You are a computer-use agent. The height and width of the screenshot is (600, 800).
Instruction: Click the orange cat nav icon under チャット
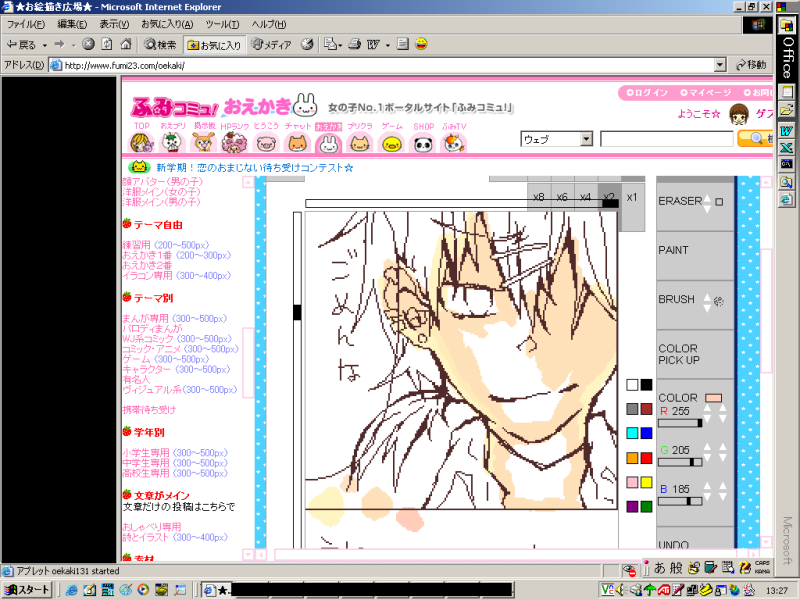[297, 143]
